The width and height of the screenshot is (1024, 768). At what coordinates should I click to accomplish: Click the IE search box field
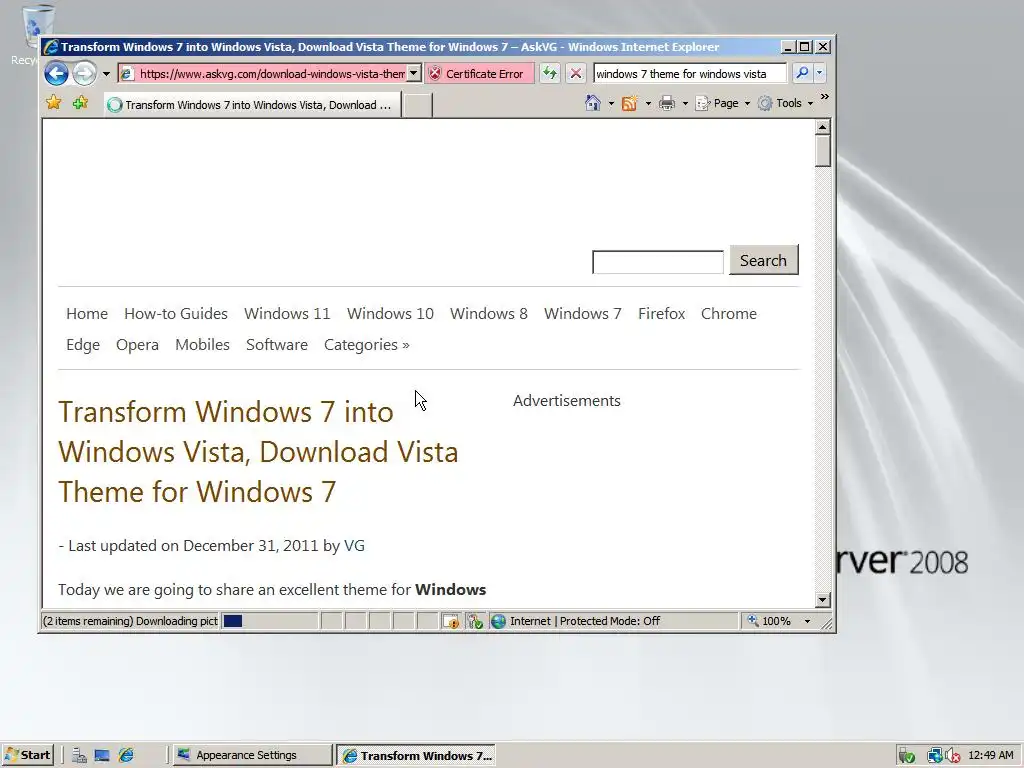coord(690,74)
